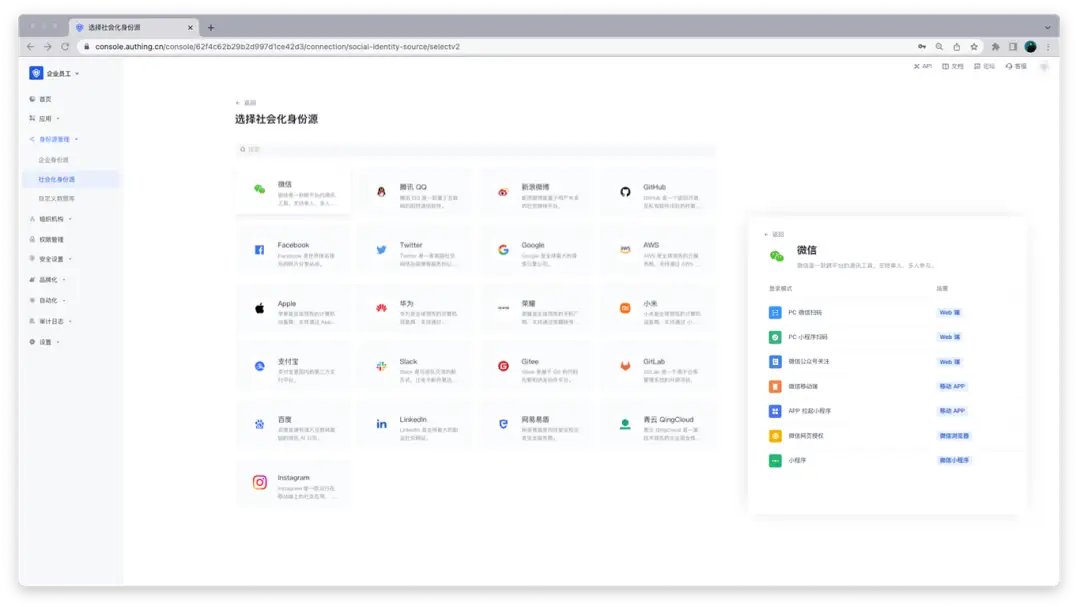The width and height of the screenshot is (1080, 607).
Task: Select the Gitee red logo icon
Action: [x=503, y=366]
